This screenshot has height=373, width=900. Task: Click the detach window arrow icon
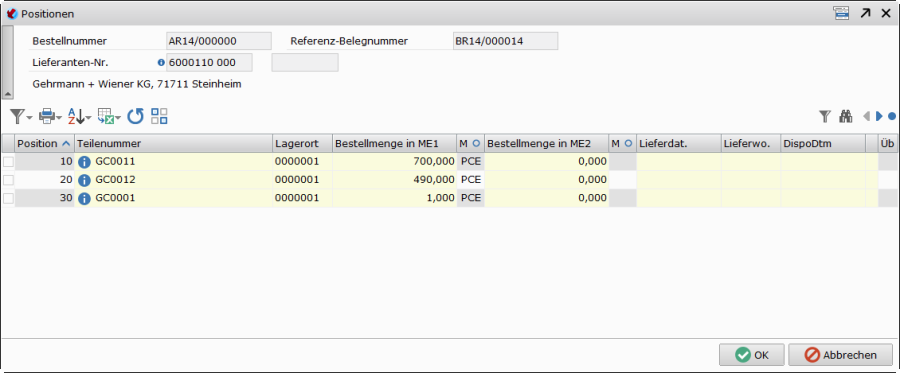[866, 13]
